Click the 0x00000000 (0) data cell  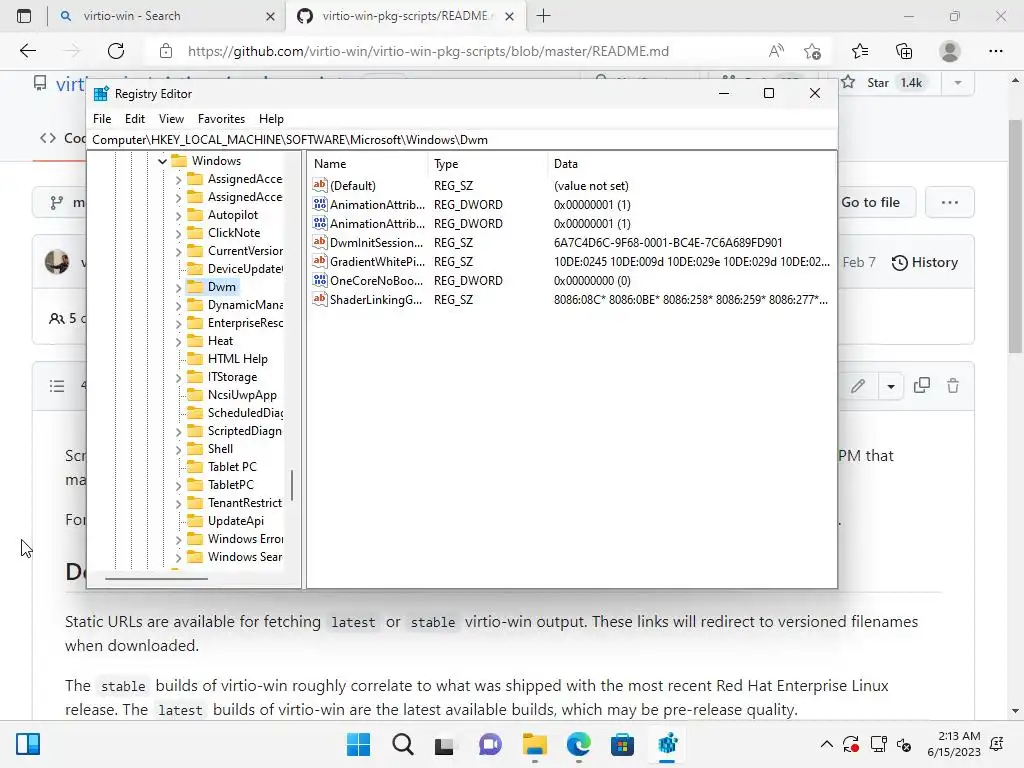592,280
